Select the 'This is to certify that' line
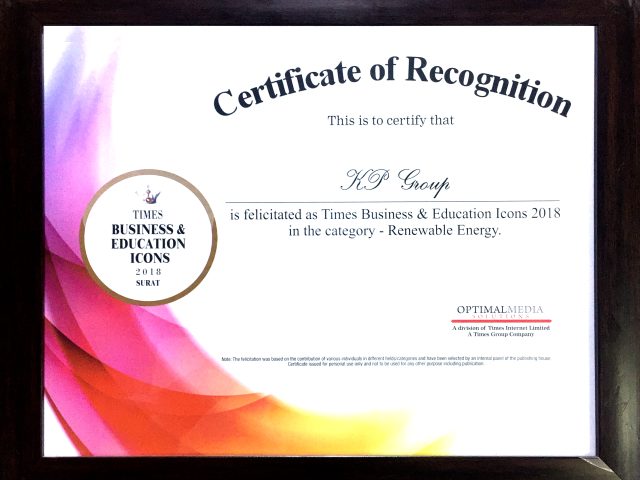The image size is (640, 480). (391, 121)
